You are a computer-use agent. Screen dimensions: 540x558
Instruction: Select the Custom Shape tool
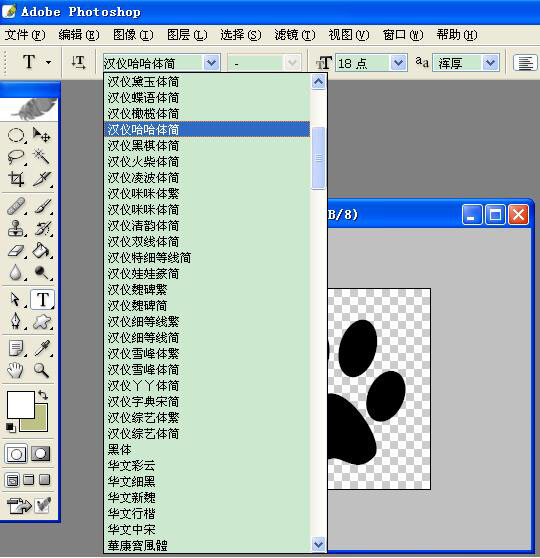click(42, 321)
